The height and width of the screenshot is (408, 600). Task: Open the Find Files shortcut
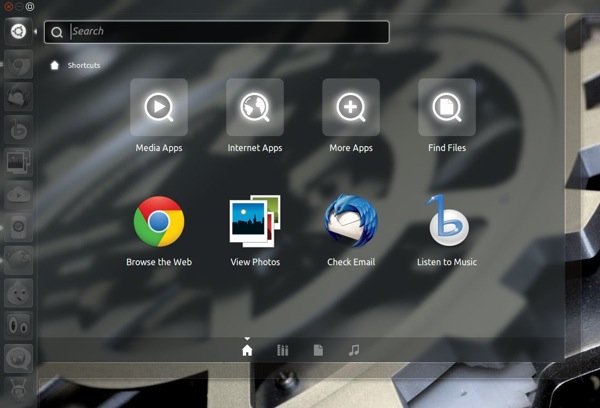(447, 107)
